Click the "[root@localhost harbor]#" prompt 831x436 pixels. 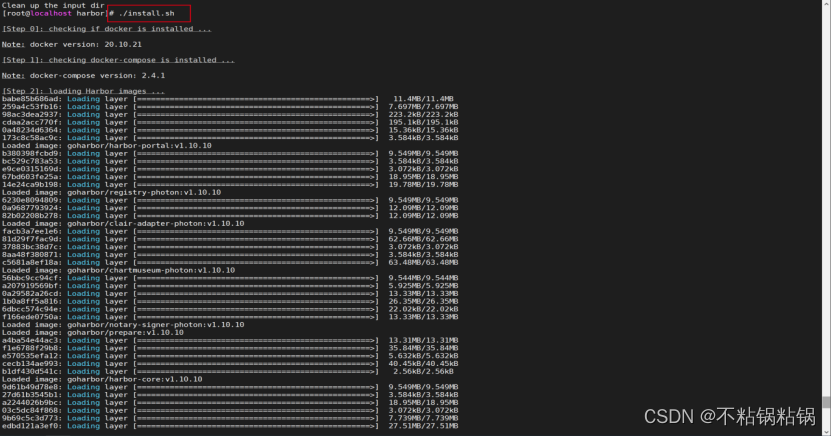(58, 13)
